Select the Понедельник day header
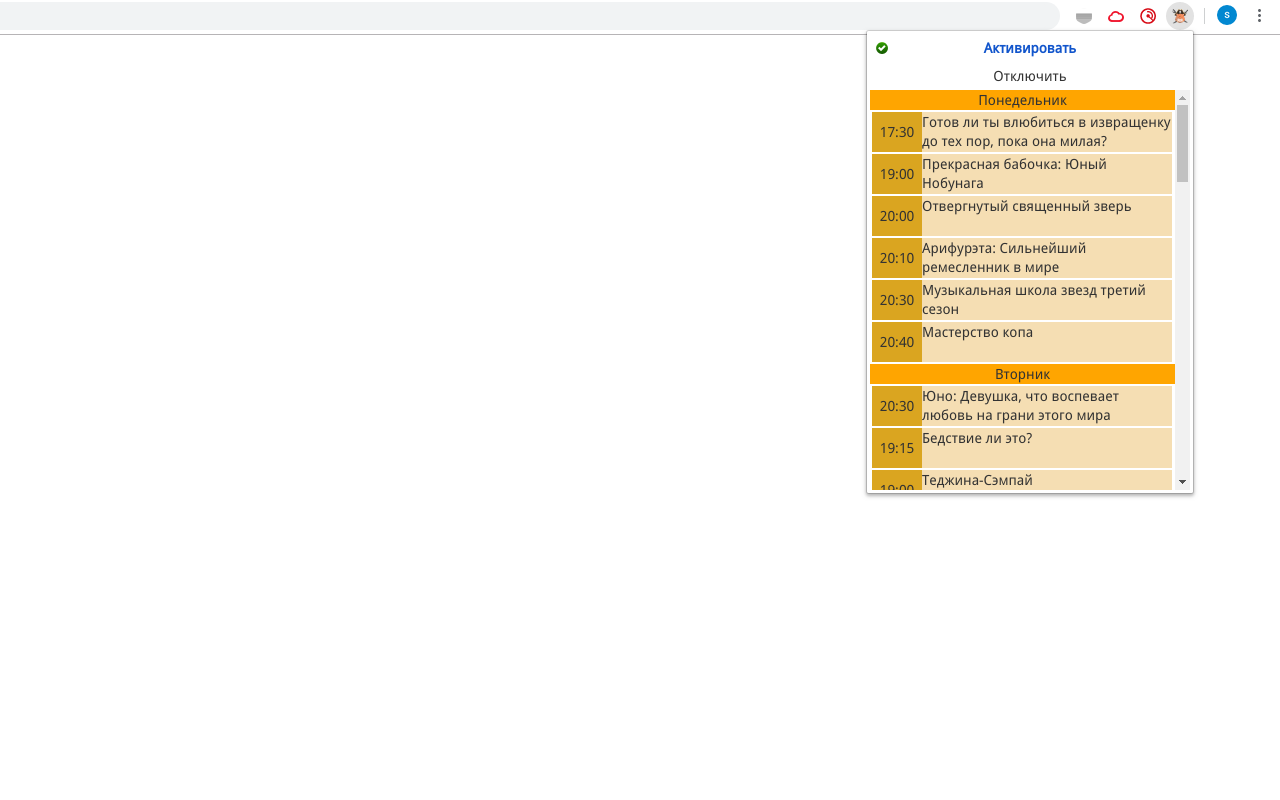 click(1022, 100)
